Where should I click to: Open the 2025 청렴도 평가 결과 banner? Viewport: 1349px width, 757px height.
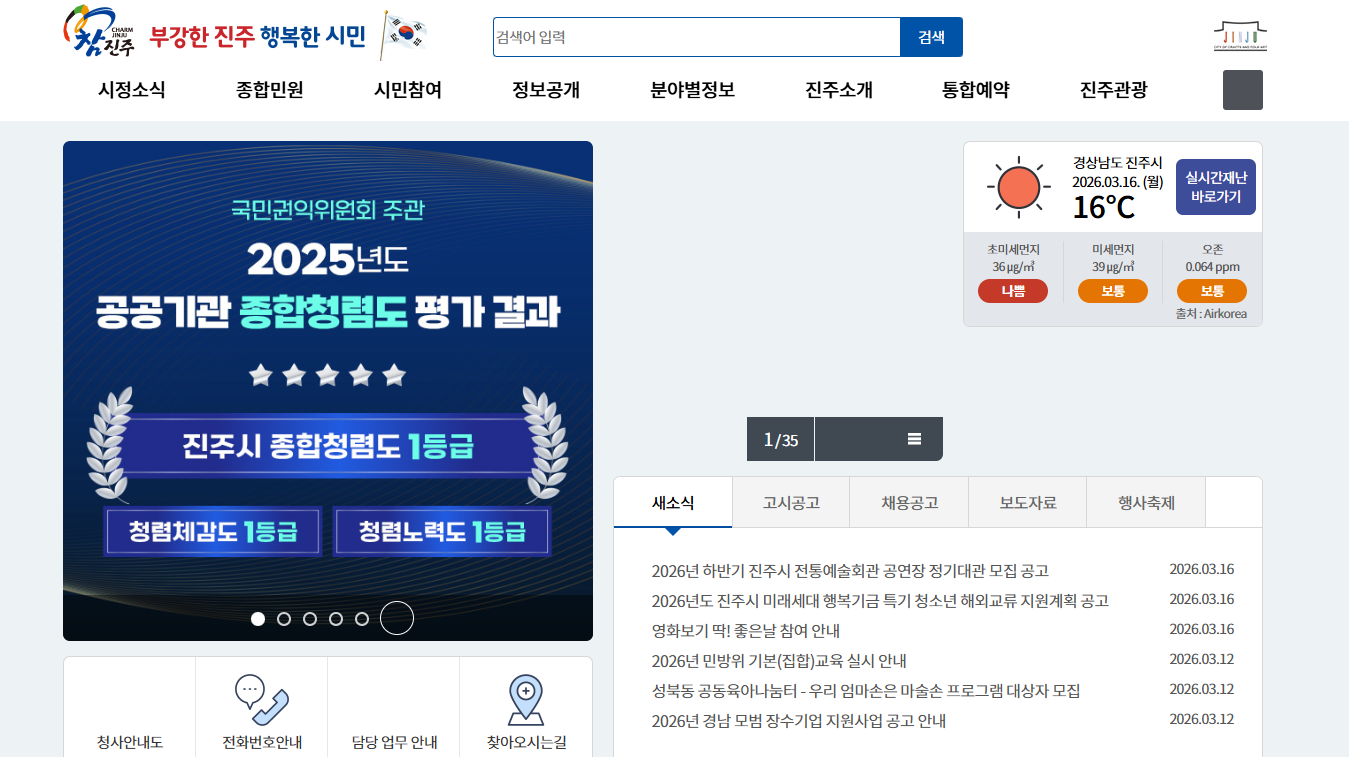click(x=328, y=391)
